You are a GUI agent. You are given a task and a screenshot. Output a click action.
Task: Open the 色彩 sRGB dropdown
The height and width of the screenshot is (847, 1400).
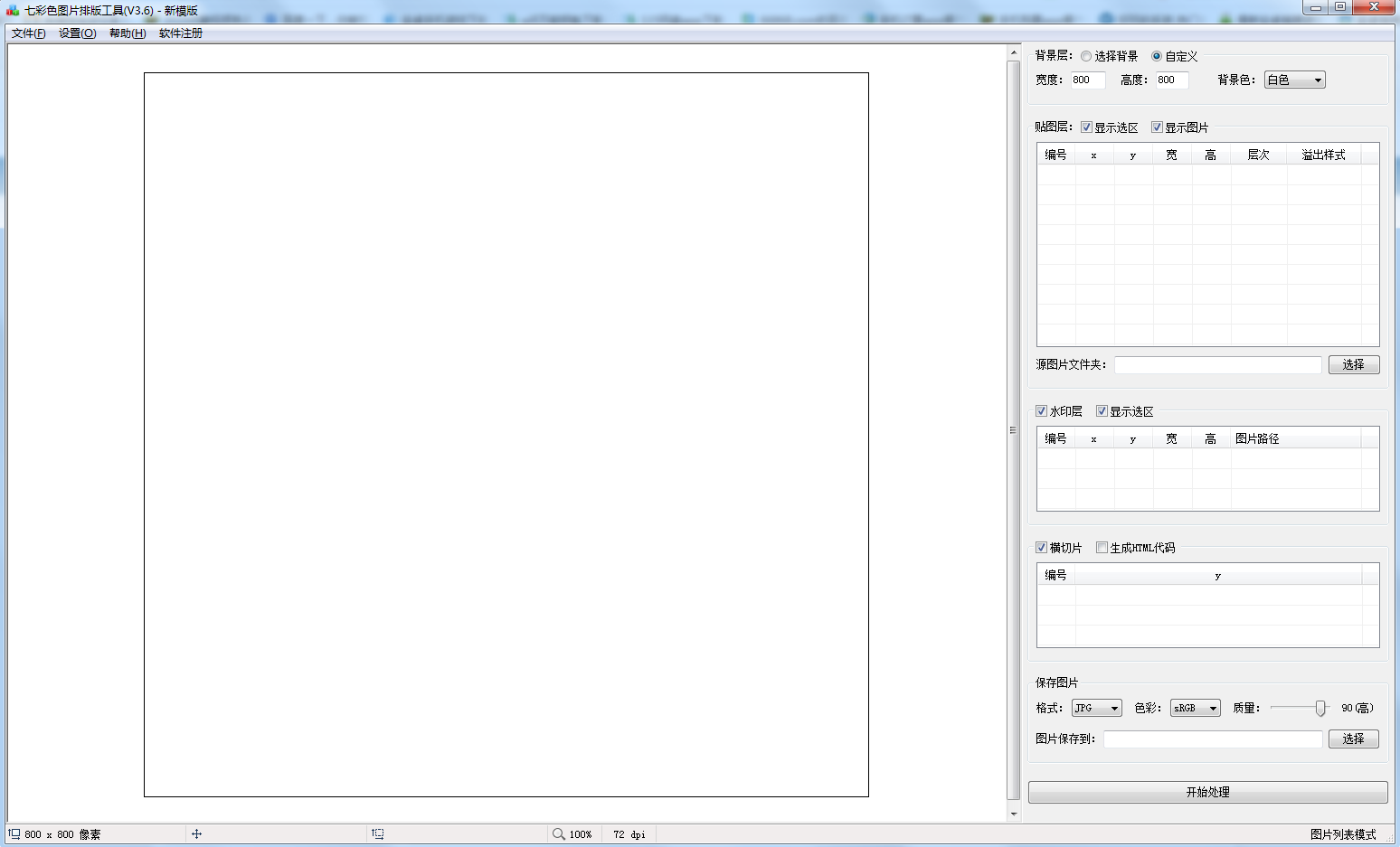tap(1195, 708)
